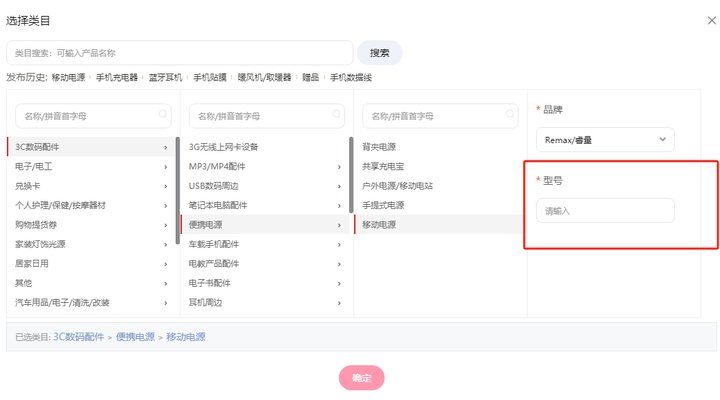This screenshot has width=720, height=400.
Task: Select 暖风机/取暖器 from publish history
Action: (x=264, y=77)
